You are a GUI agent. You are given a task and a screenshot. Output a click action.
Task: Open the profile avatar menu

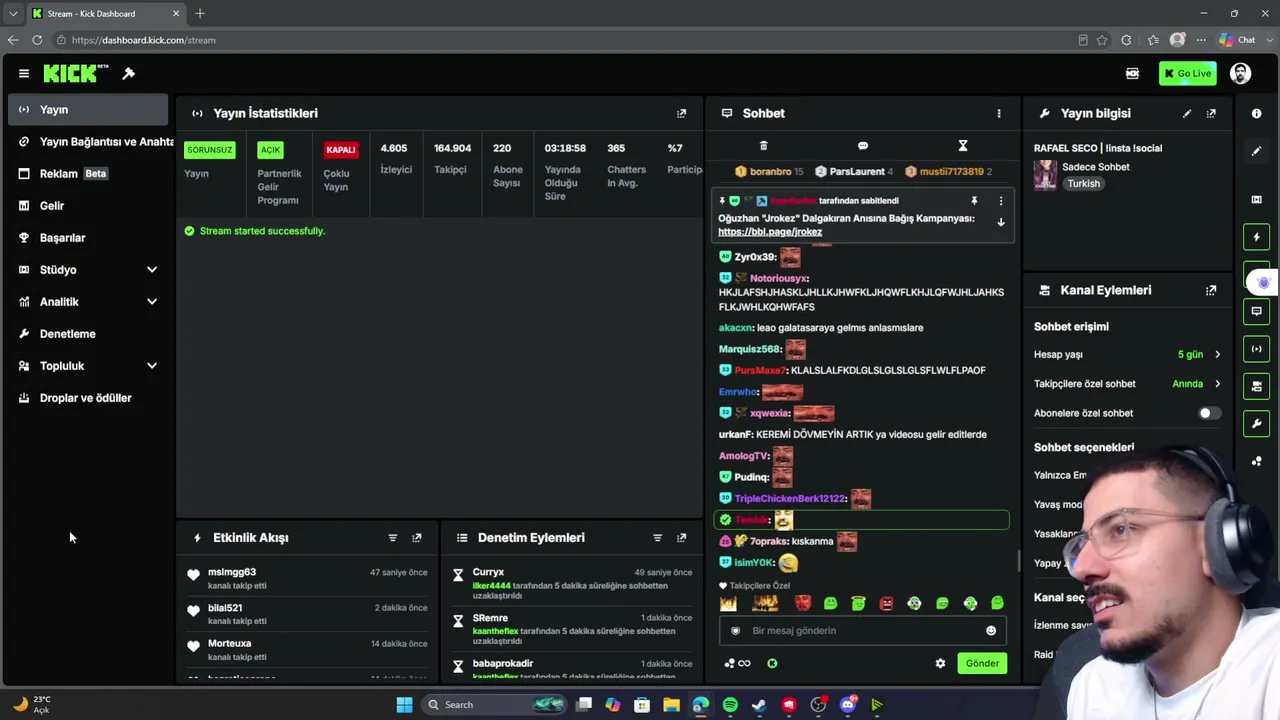(1240, 73)
